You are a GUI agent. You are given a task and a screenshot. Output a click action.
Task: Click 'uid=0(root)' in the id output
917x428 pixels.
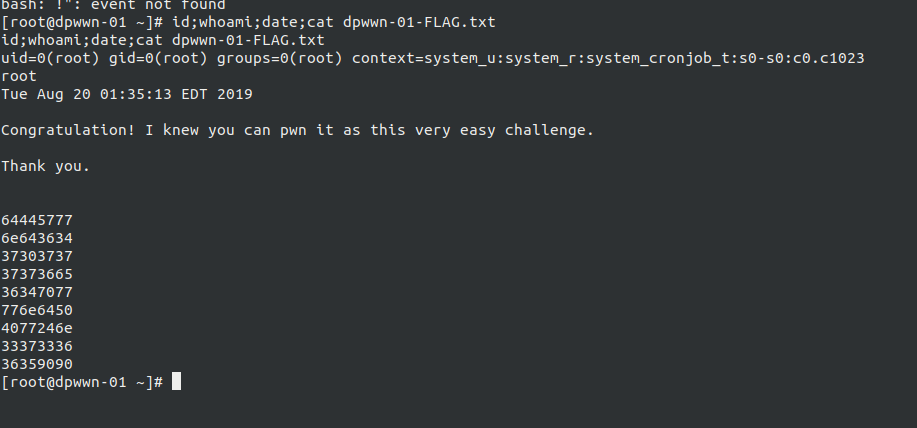click(50, 58)
